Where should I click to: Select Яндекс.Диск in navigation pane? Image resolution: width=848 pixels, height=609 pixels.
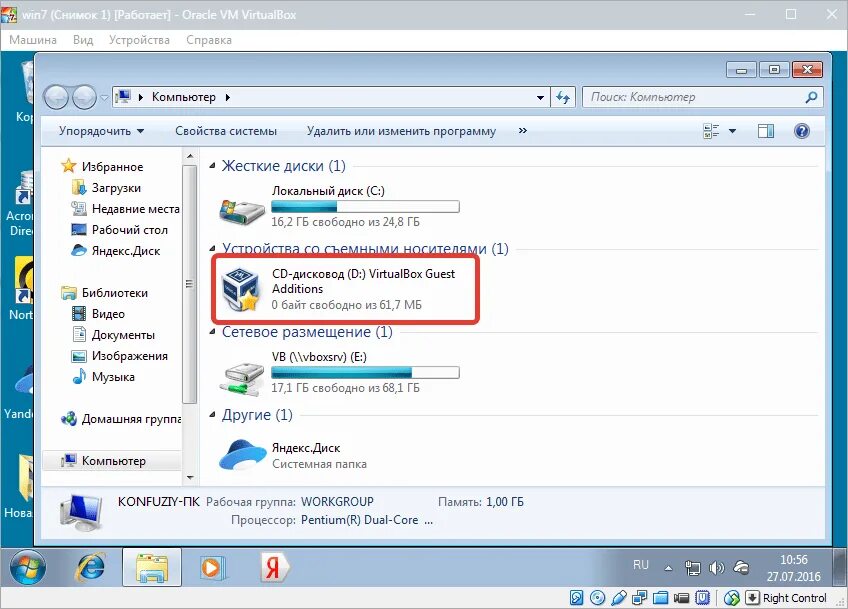[116, 251]
